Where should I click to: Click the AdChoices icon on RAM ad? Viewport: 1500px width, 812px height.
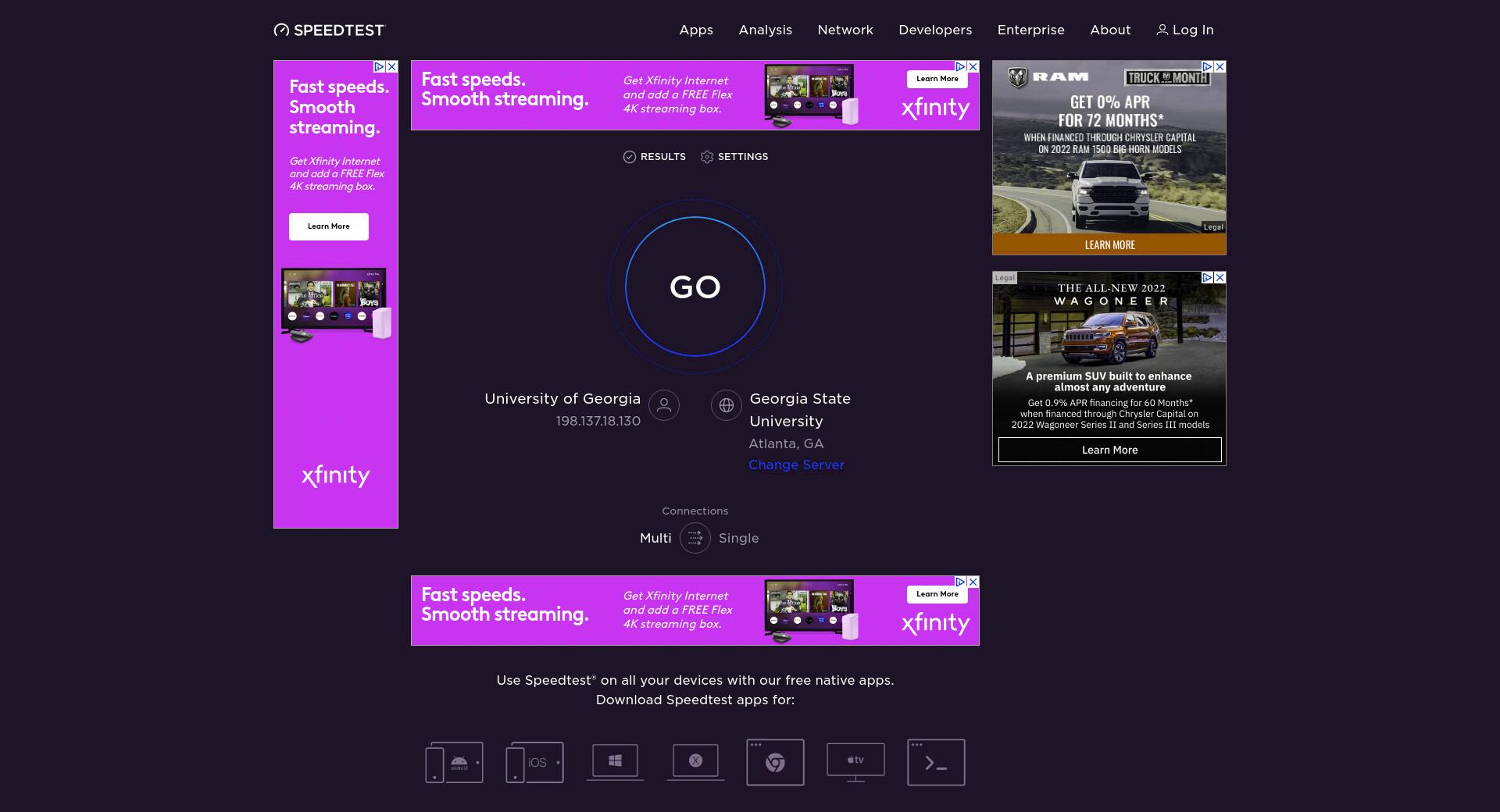coord(1208,66)
